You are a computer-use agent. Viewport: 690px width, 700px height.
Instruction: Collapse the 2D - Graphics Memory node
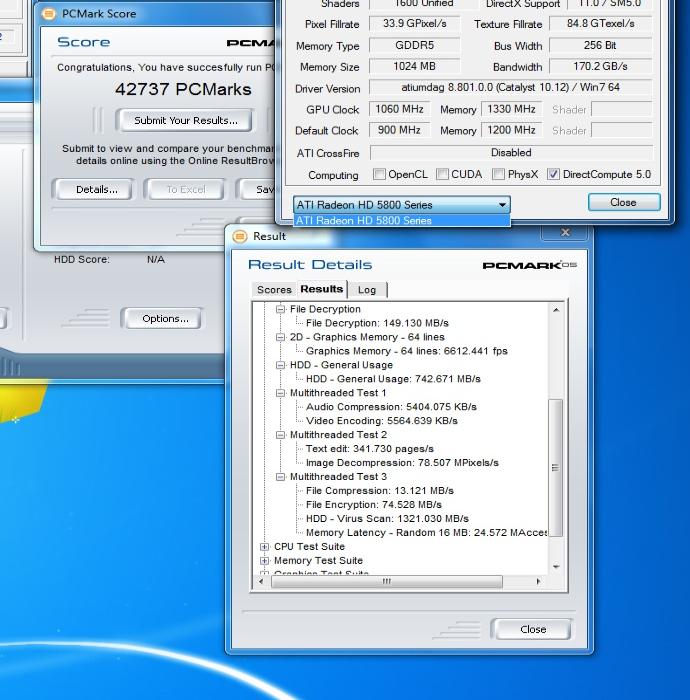pyautogui.click(x=280, y=337)
